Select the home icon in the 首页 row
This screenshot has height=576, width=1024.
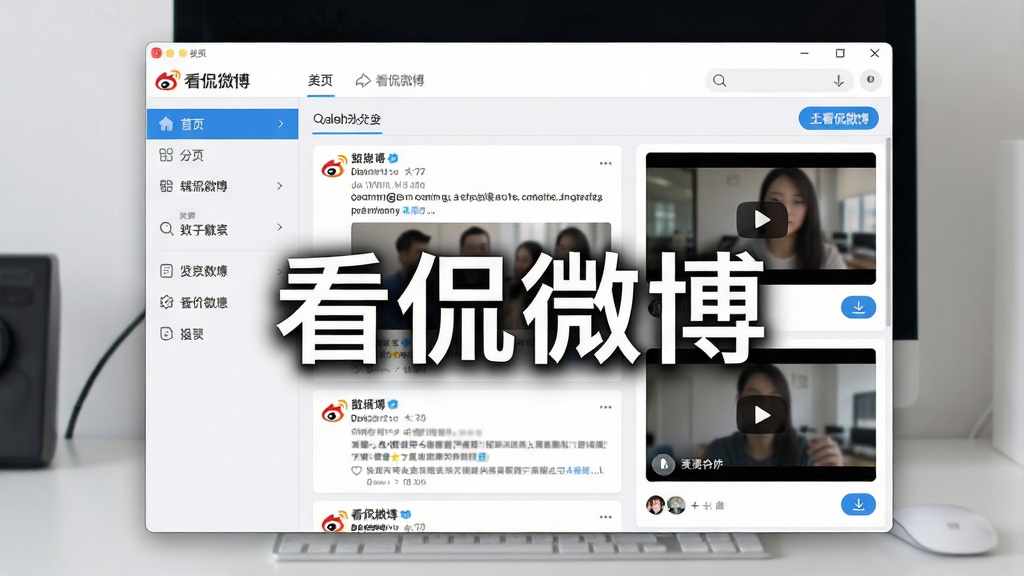coord(166,123)
